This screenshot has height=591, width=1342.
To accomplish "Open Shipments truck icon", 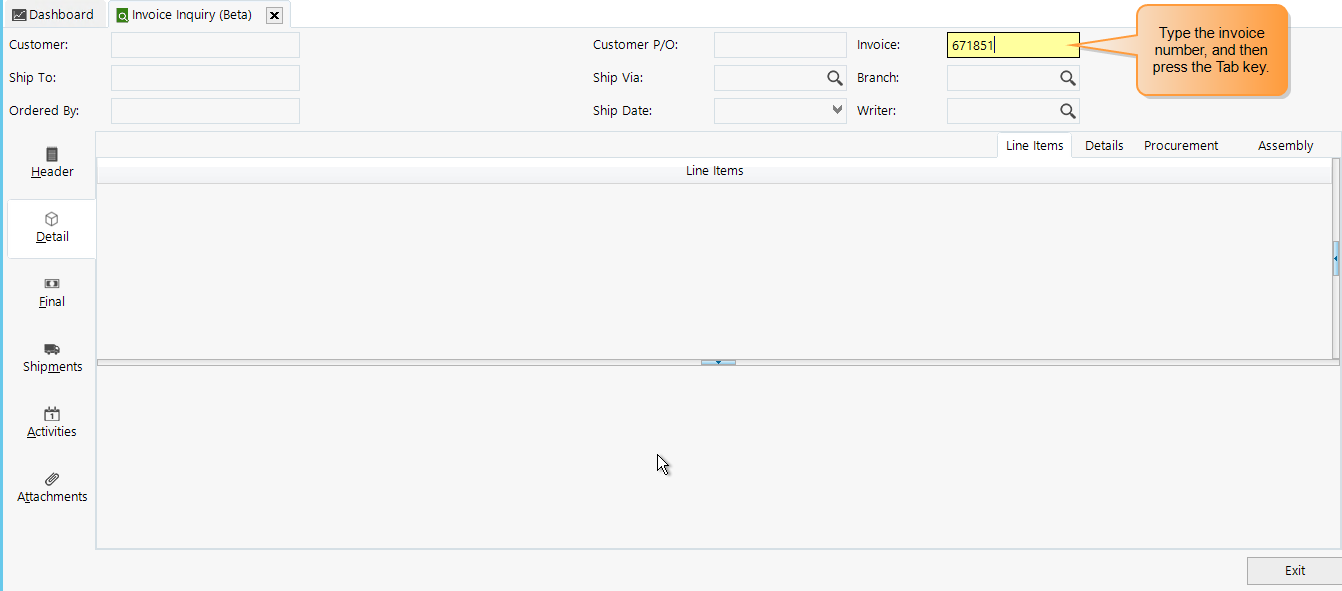I will point(52,349).
